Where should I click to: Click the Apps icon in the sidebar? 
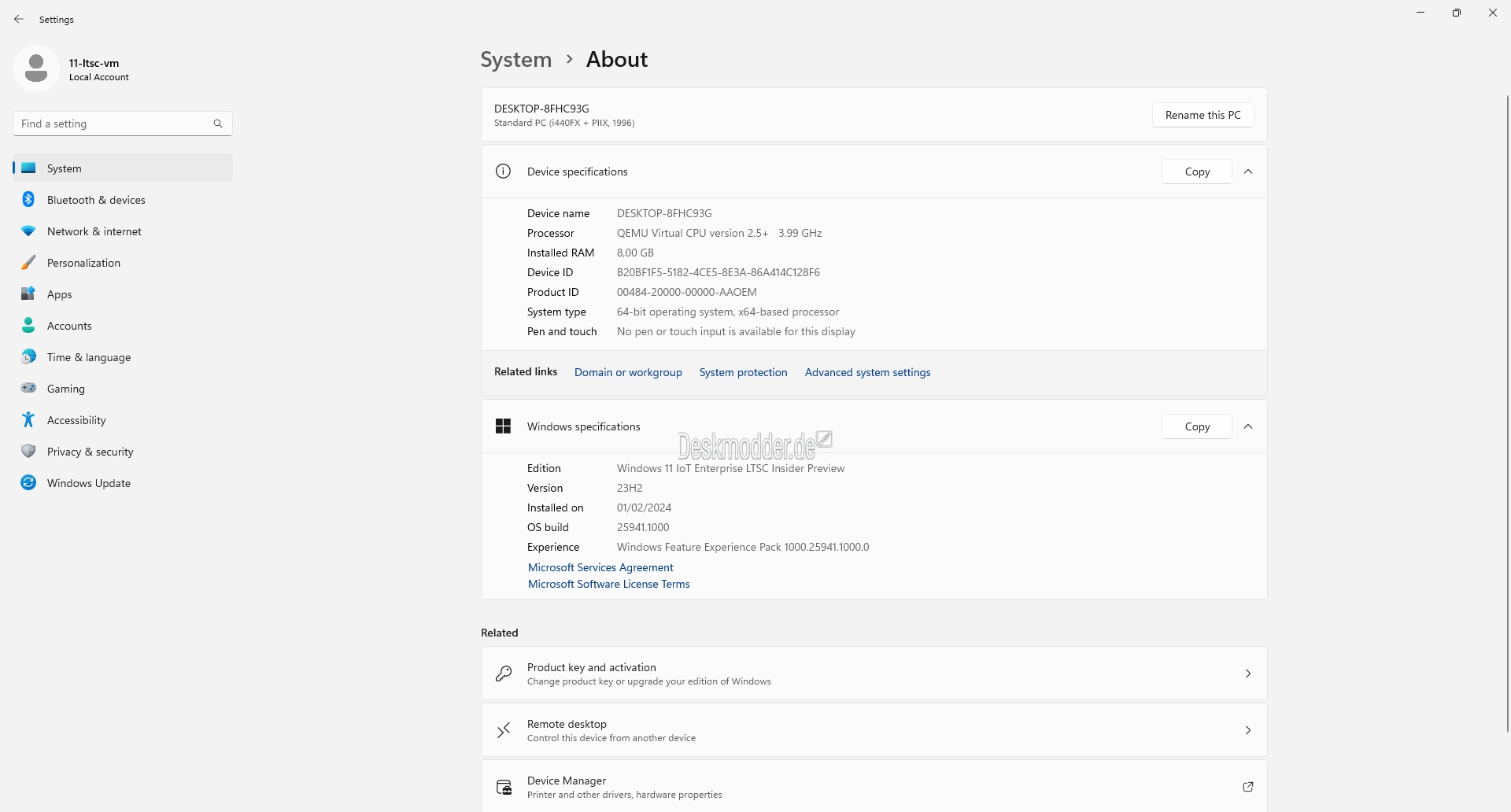pyautogui.click(x=28, y=294)
